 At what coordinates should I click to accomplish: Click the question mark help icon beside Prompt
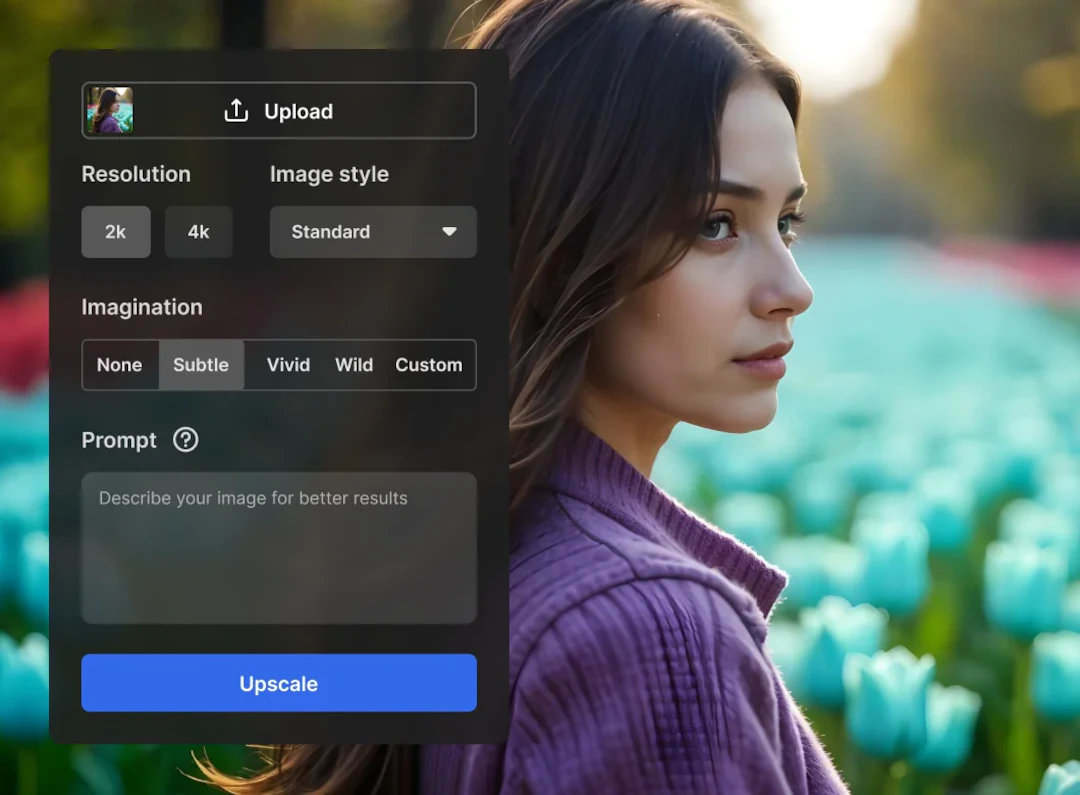[x=185, y=440]
